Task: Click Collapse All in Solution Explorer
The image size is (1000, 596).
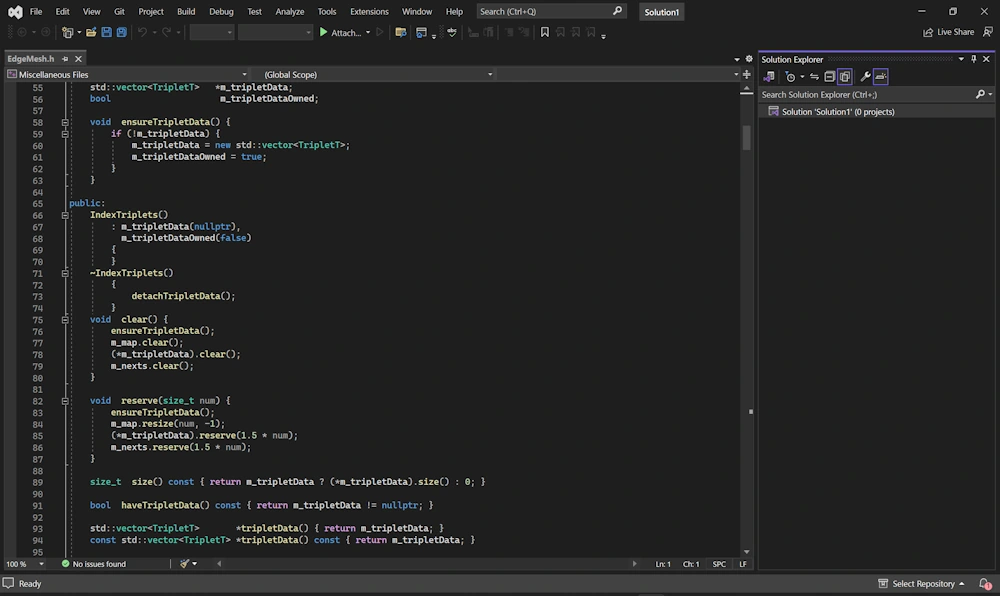Action: tap(829, 76)
